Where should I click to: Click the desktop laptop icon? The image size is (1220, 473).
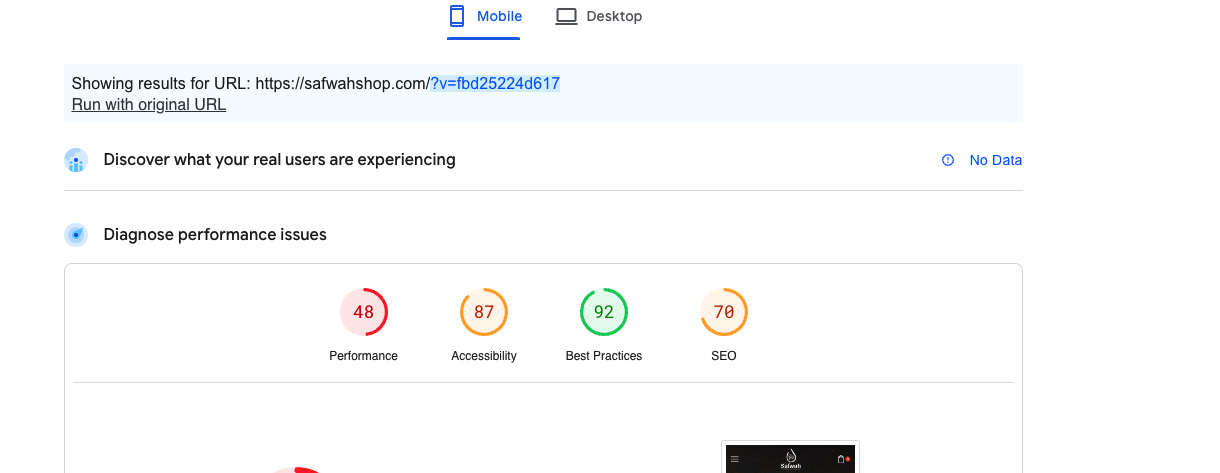coord(566,16)
